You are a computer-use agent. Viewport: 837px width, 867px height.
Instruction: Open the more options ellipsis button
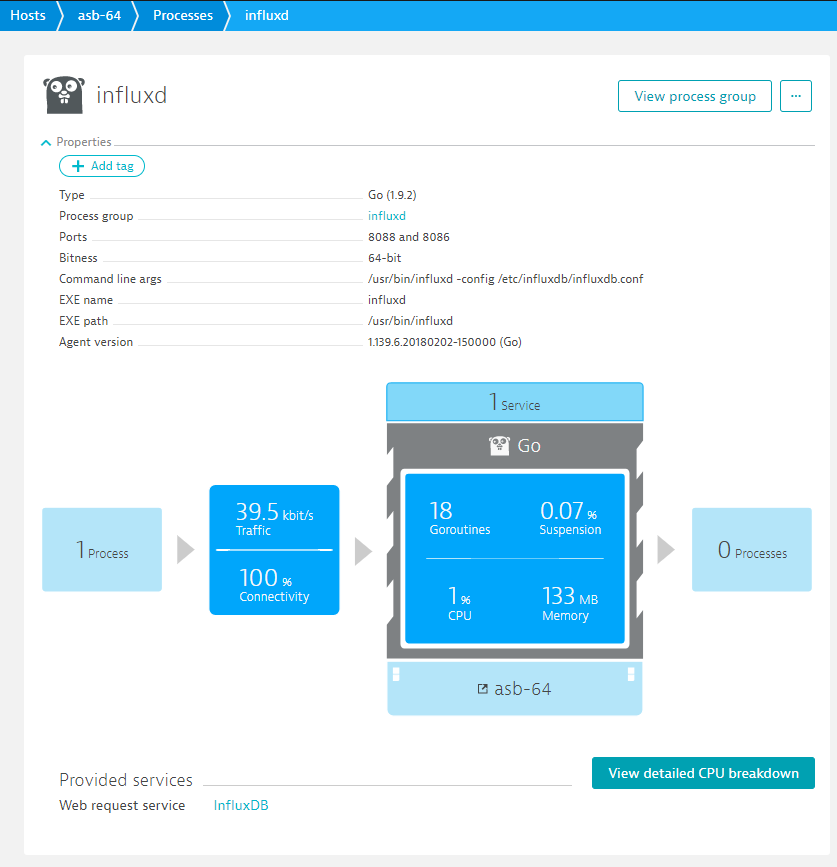(x=796, y=96)
